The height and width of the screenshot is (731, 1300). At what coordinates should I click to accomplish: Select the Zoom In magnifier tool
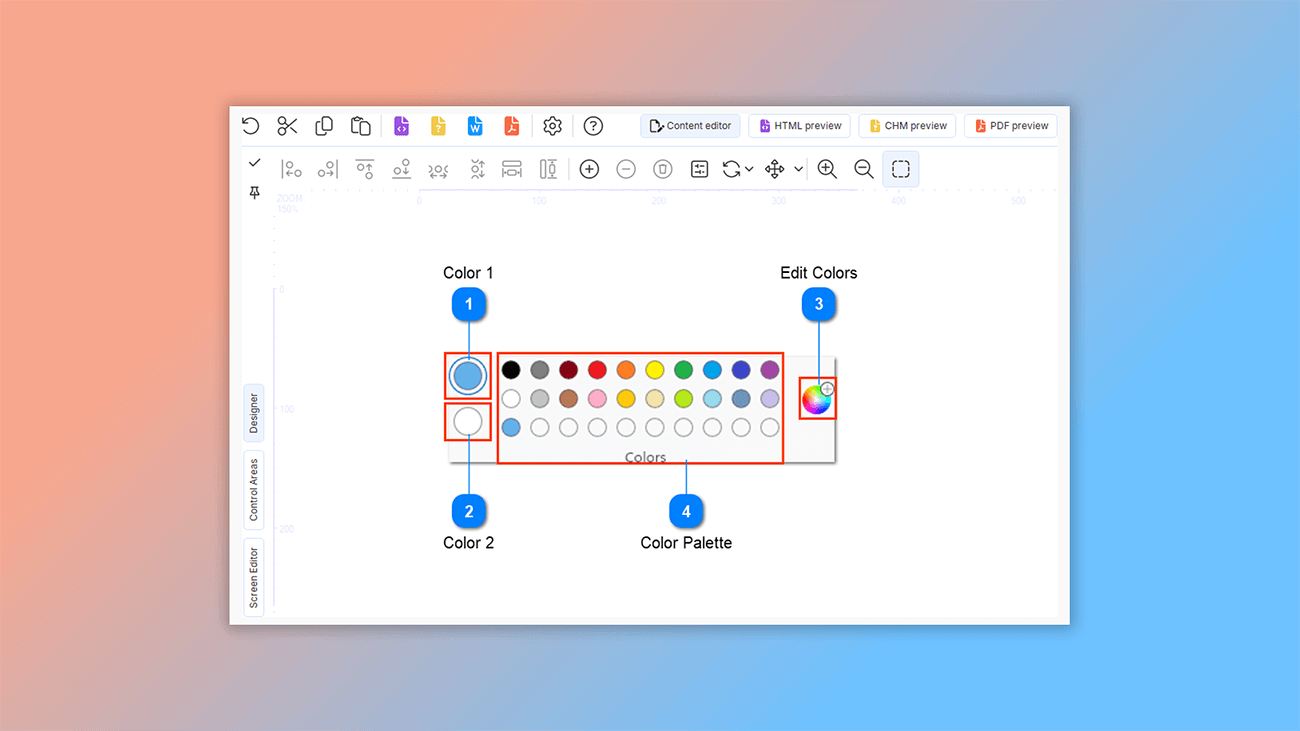827,169
